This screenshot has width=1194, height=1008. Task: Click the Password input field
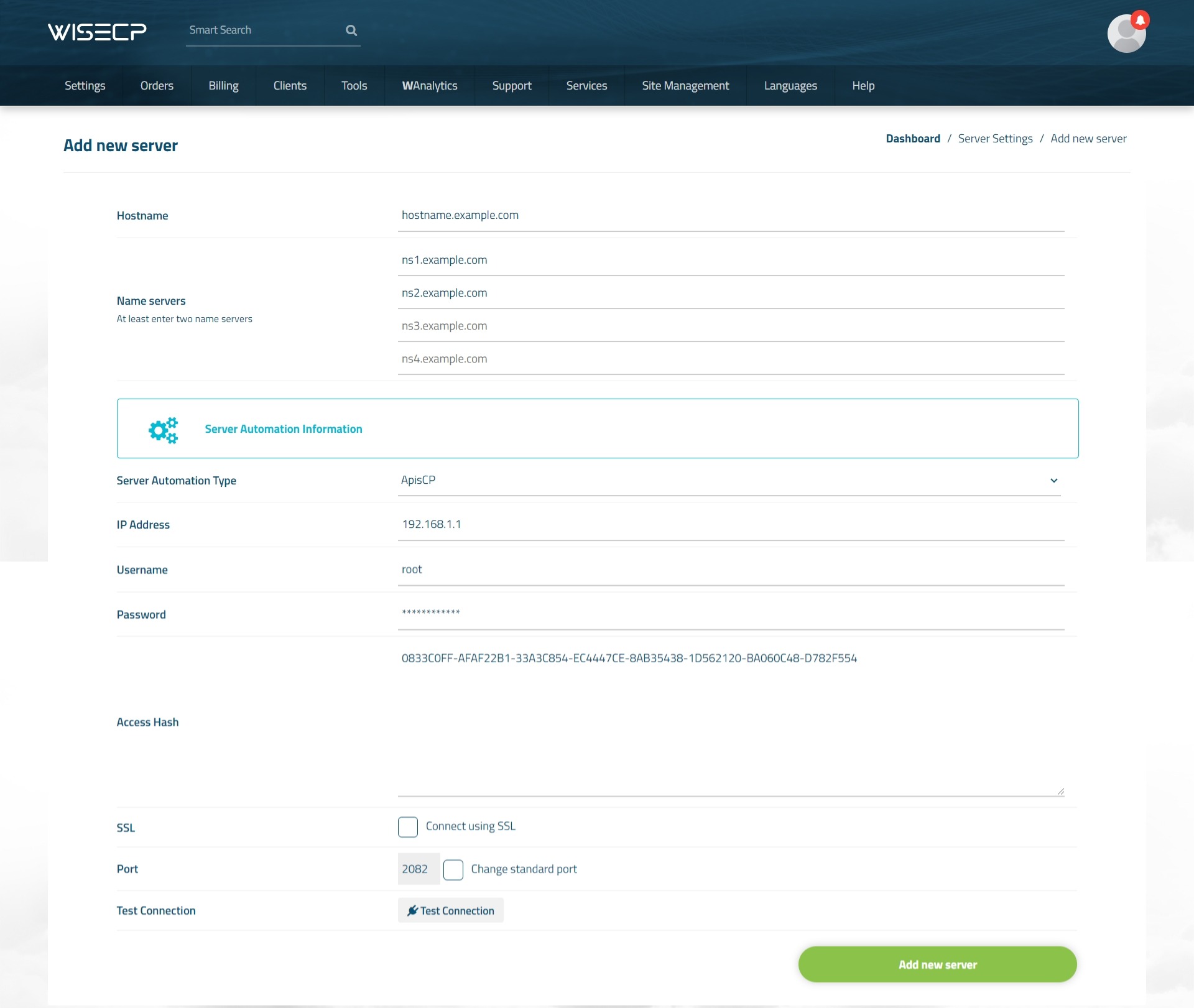[731, 614]
